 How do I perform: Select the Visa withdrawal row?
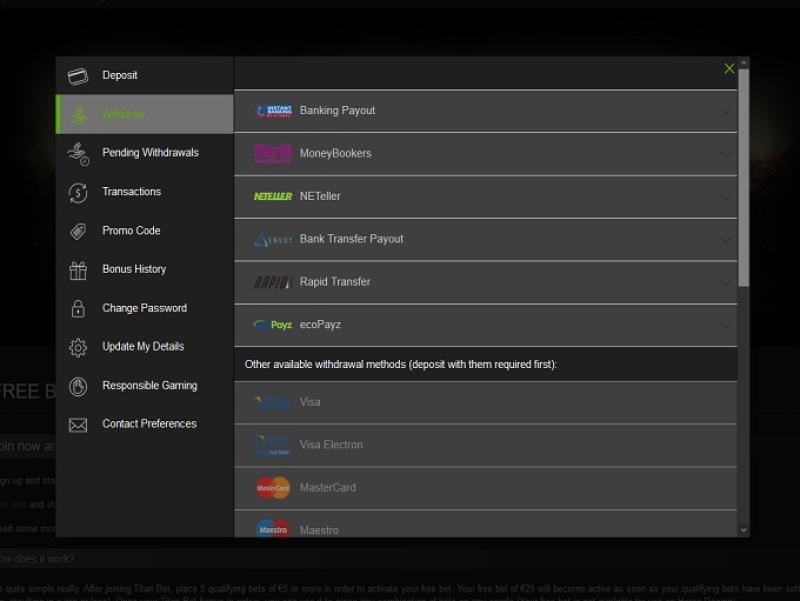486,403
